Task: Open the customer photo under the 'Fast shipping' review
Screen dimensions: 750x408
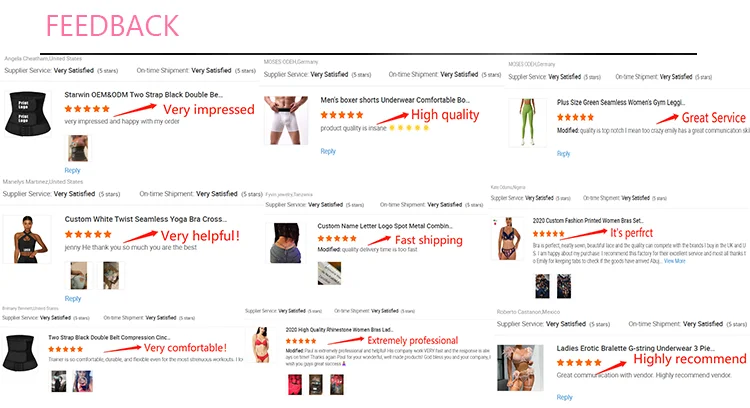Action: tap(330, 273)
